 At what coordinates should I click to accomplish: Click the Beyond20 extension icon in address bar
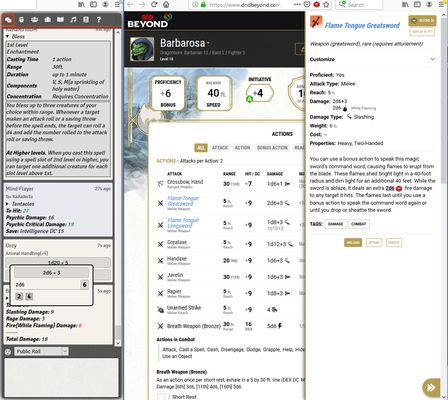click(317, 5)
